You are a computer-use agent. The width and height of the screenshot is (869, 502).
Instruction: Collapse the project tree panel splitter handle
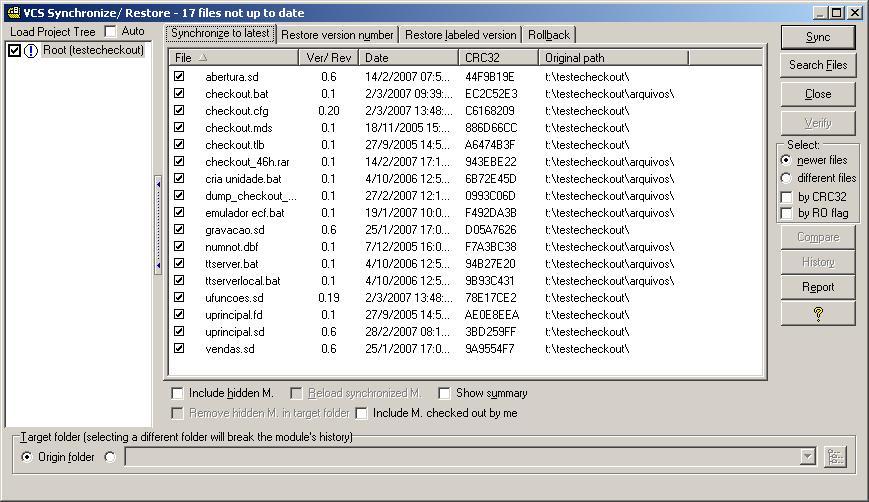click(158, 225)
